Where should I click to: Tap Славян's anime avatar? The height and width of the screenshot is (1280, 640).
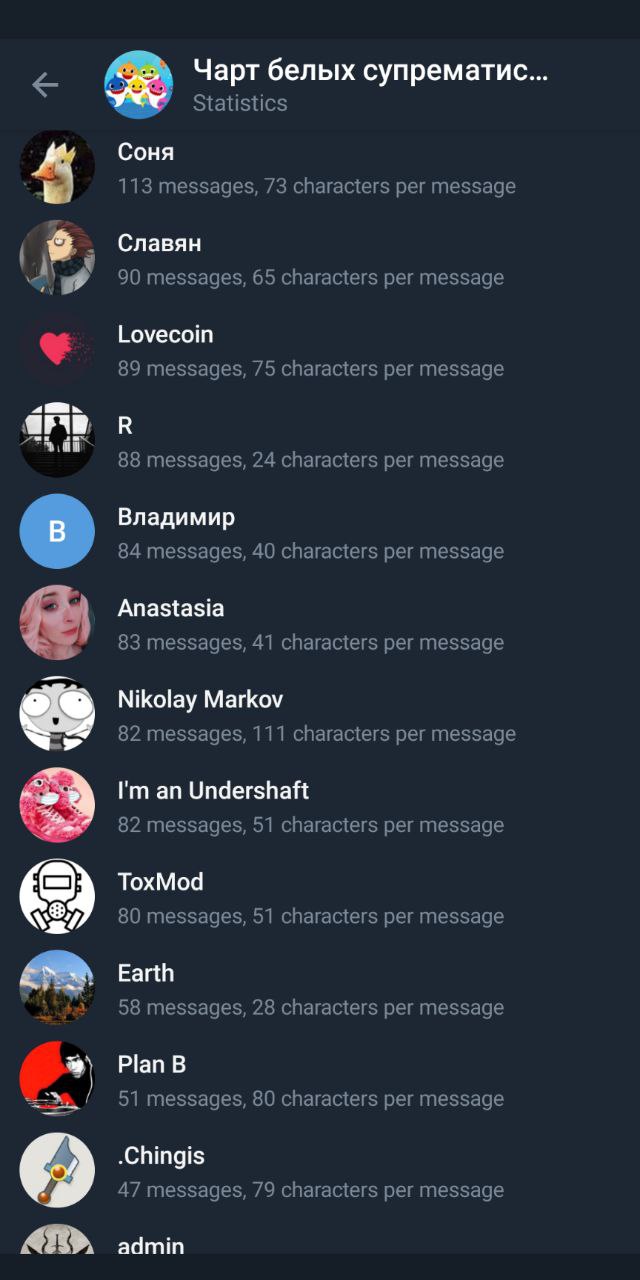pos(57,258)
